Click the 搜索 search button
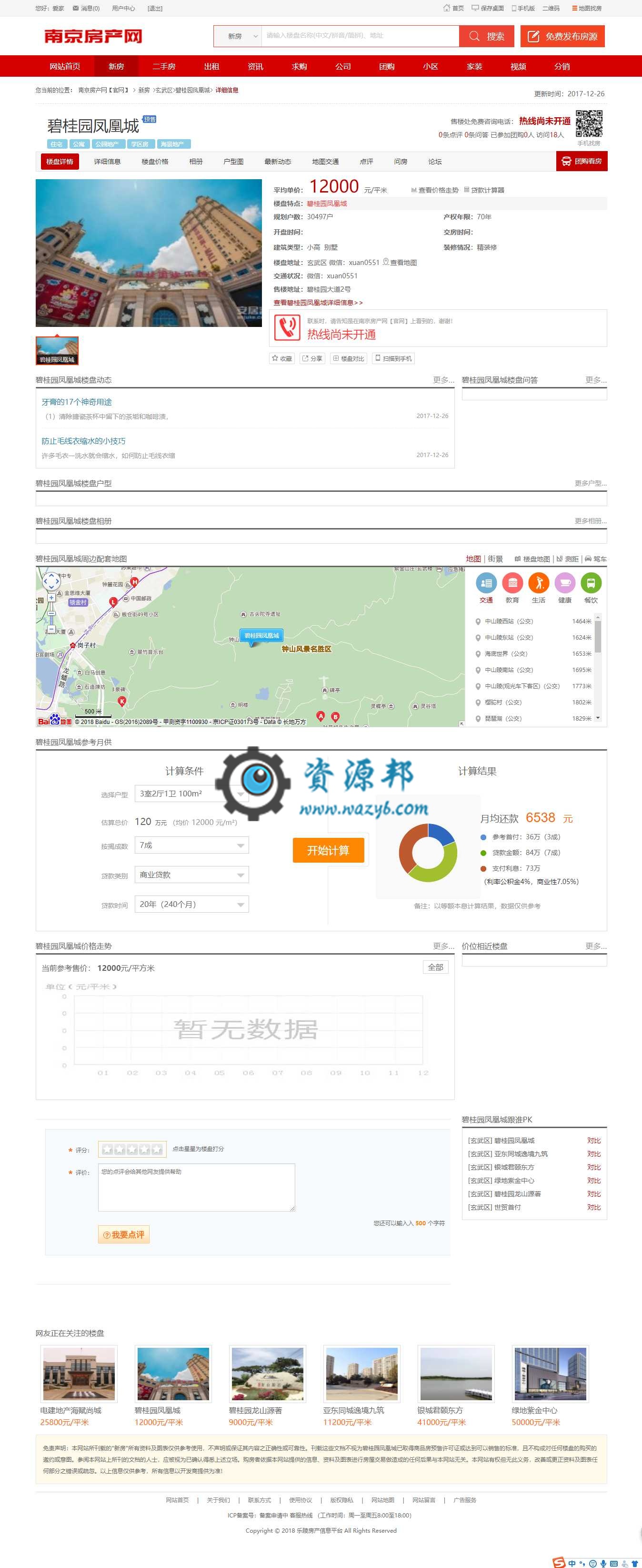Image resolution: width=642 pixels, height=1568 pixels. [486, 36]
